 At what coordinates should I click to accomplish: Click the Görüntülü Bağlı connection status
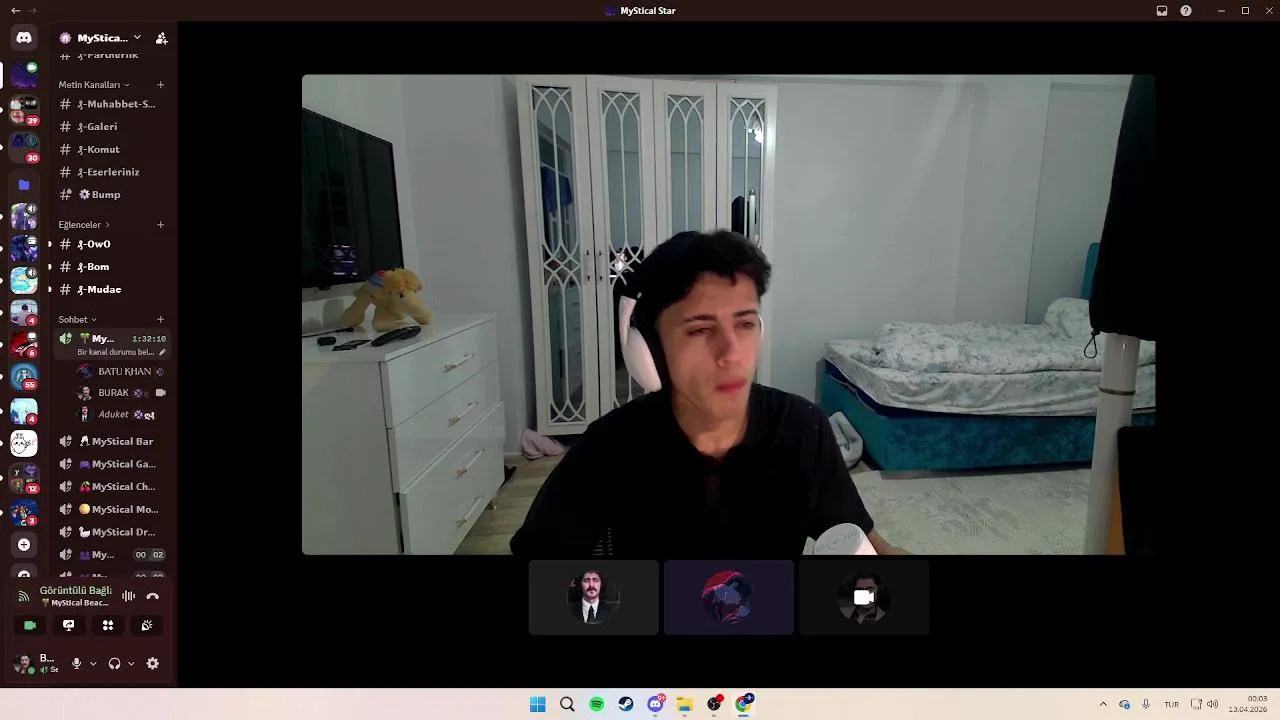76,591
